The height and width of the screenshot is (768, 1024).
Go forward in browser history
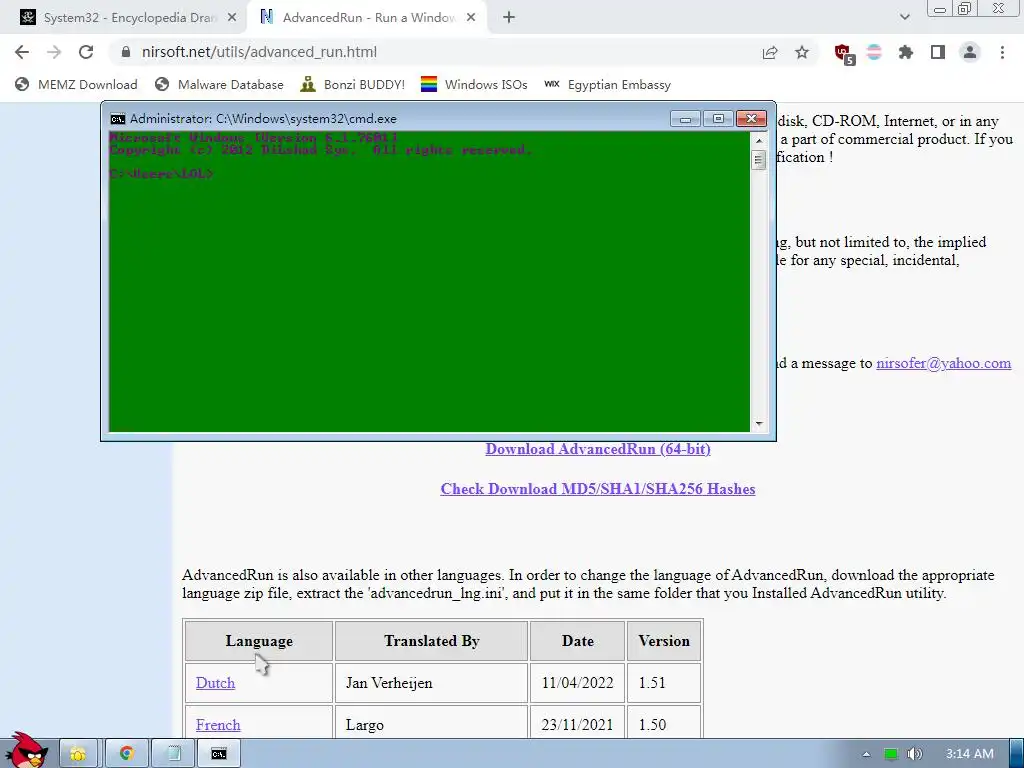tap(54, 52)
